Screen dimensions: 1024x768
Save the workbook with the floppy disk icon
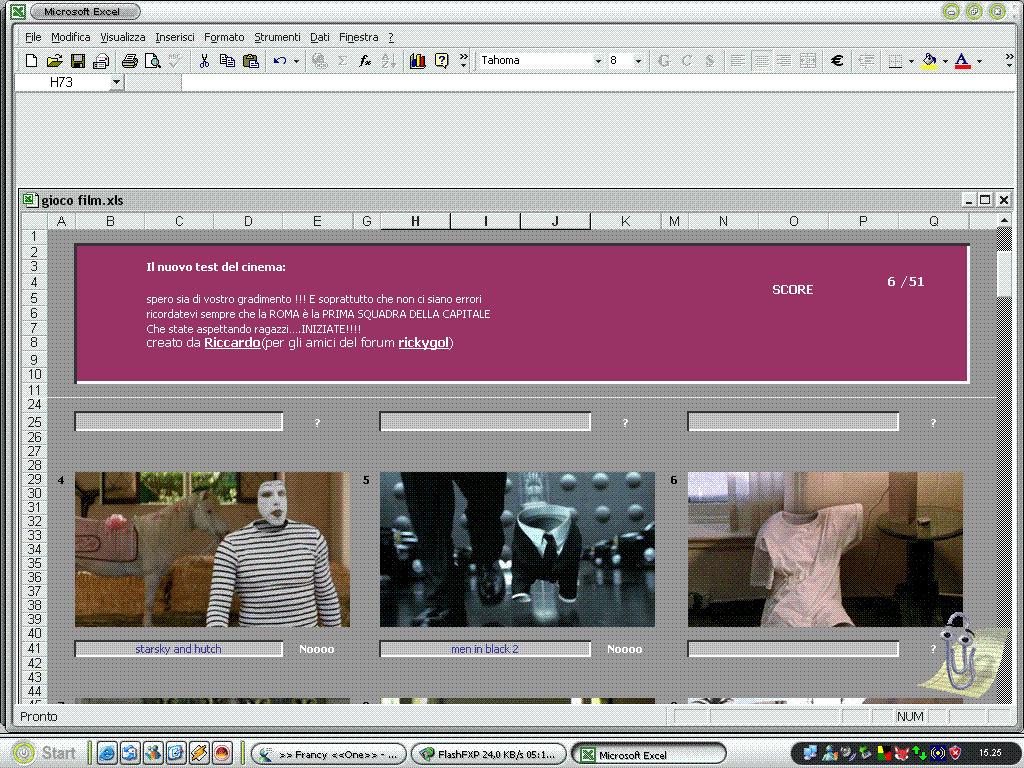[78, 61]
